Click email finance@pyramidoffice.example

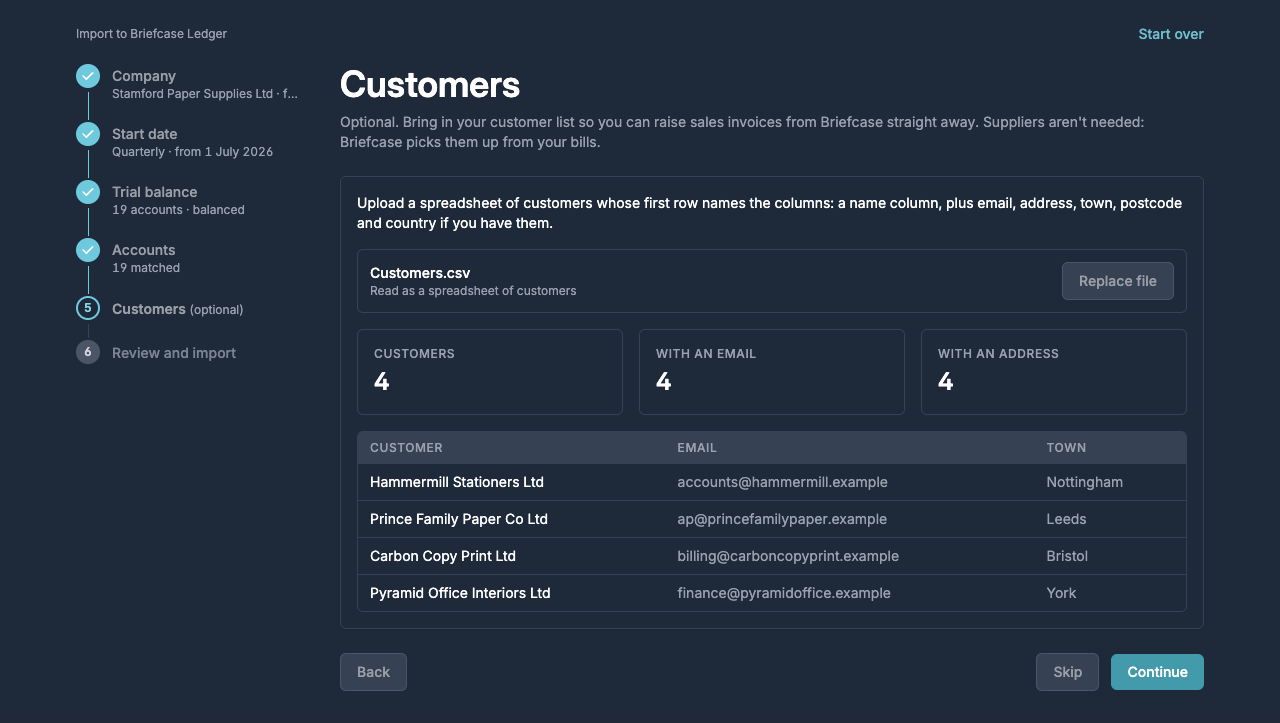(784, 593)
